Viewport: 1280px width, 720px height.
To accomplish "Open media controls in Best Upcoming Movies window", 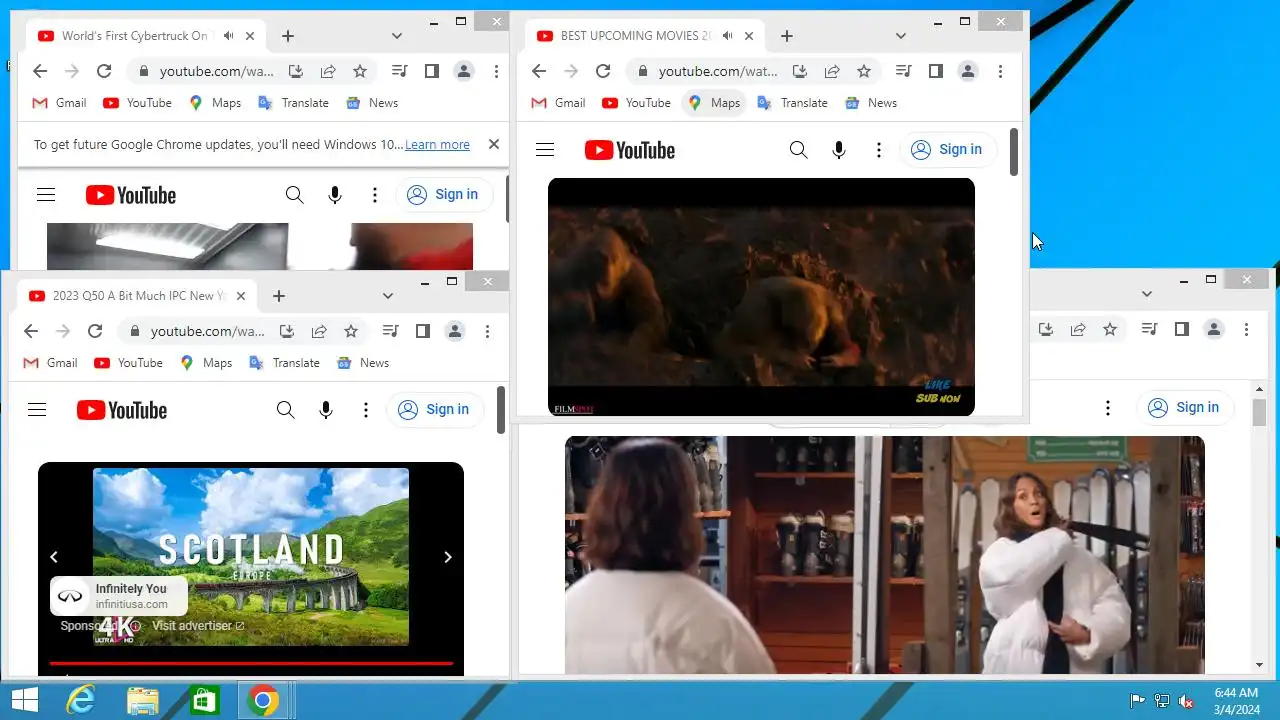I will point(904,71).
